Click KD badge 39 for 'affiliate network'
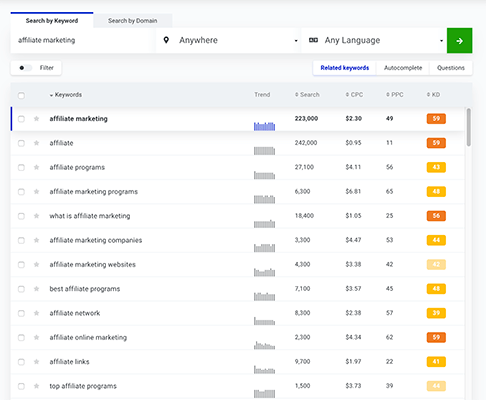The width and height of the screenshot is (486, 400). point(436,313)
